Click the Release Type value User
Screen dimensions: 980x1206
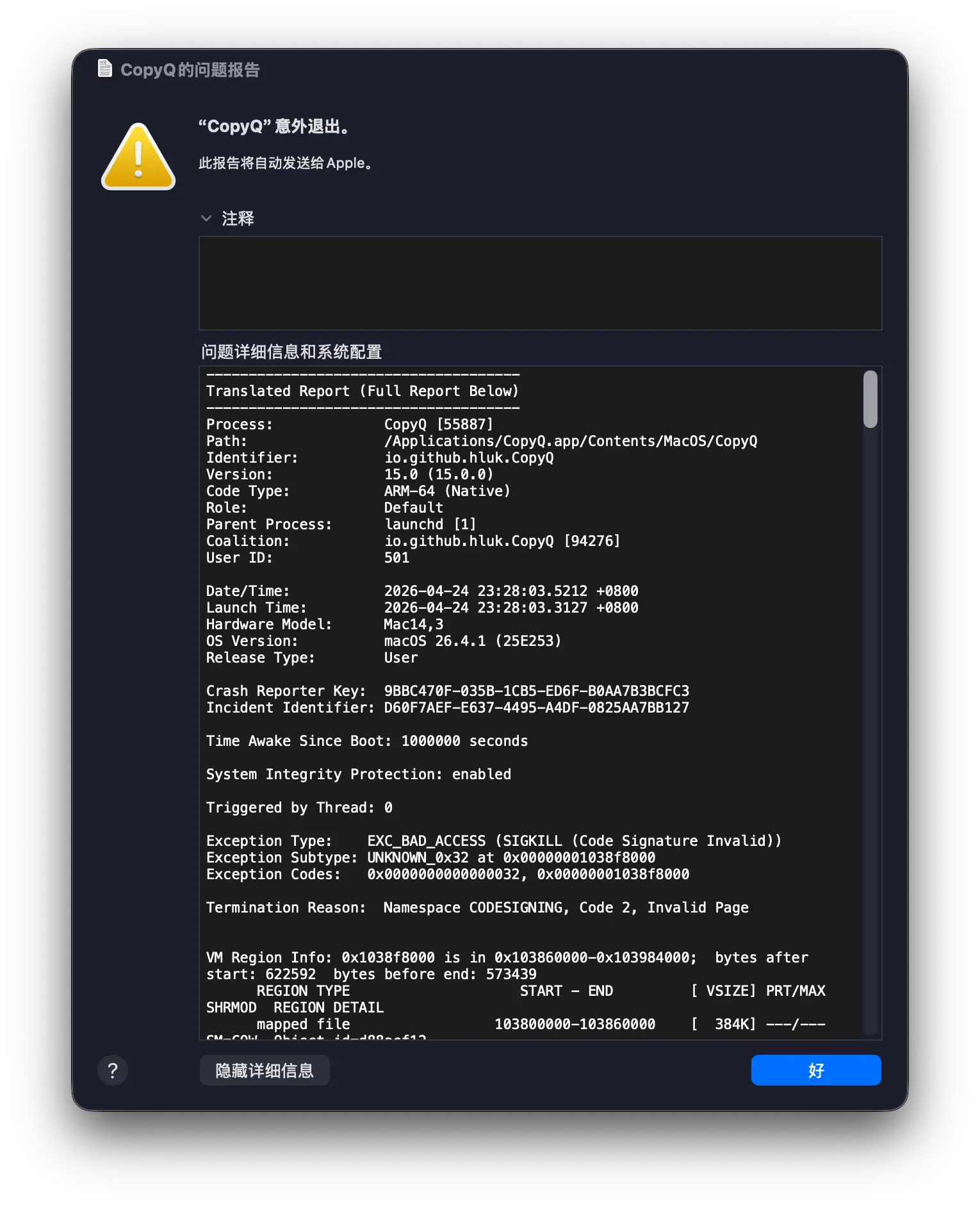[401, 657]
